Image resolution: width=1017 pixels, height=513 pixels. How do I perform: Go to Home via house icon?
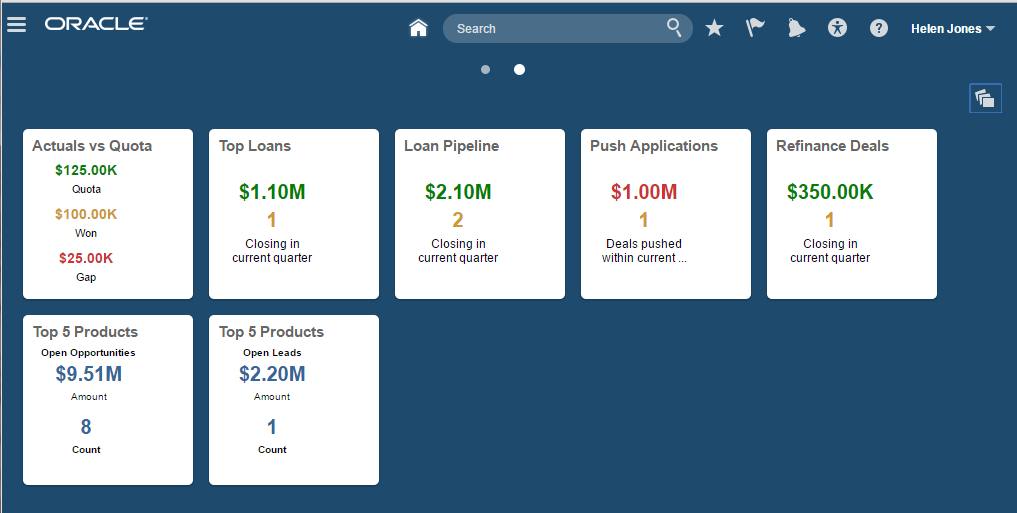coord(419,28)
